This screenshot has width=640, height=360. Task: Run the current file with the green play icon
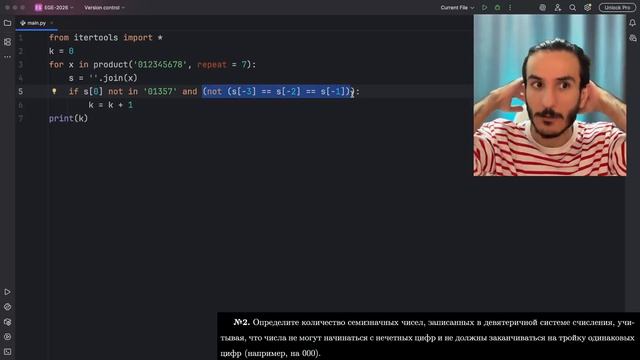(484, 7)
